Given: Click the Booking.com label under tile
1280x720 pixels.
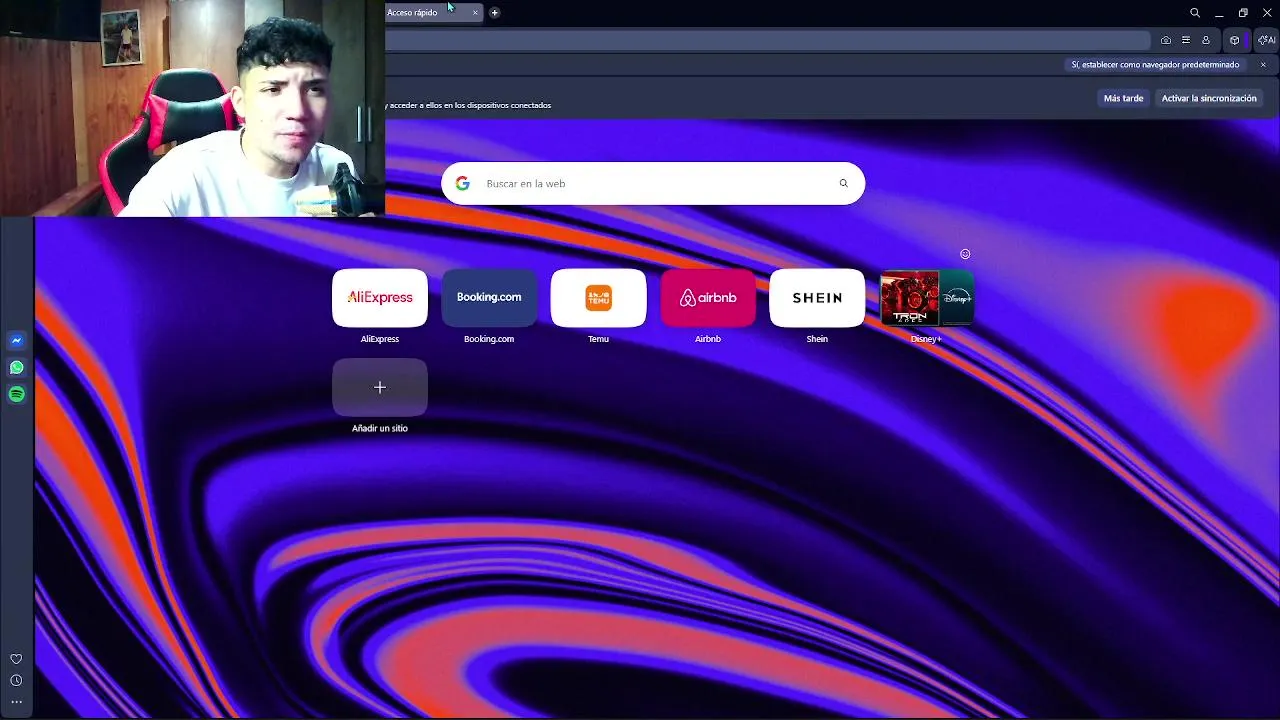Looking at the screenshot, I should click(x=489, y=339).
